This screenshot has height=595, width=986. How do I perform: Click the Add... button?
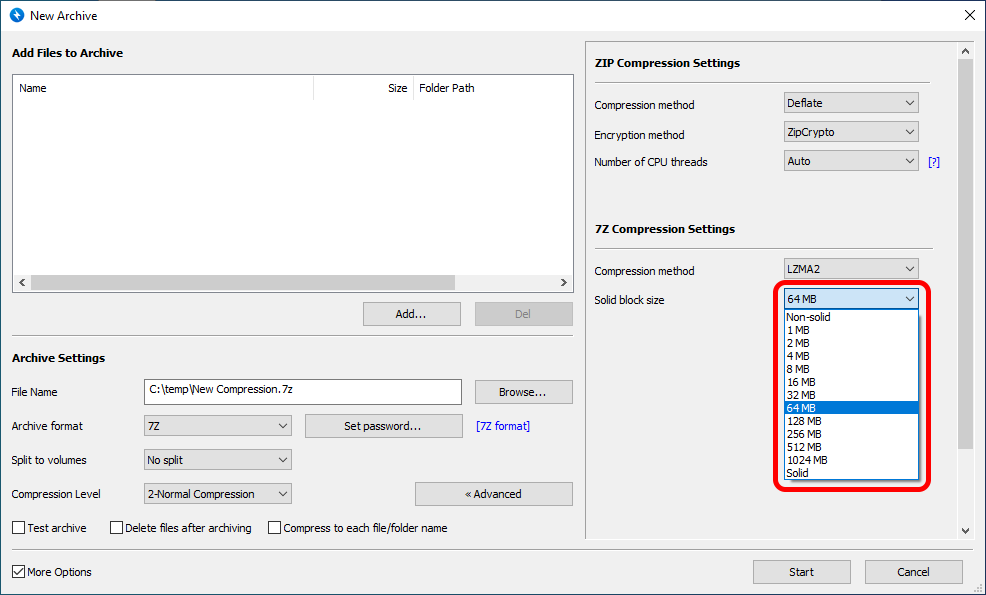point(411,314)
